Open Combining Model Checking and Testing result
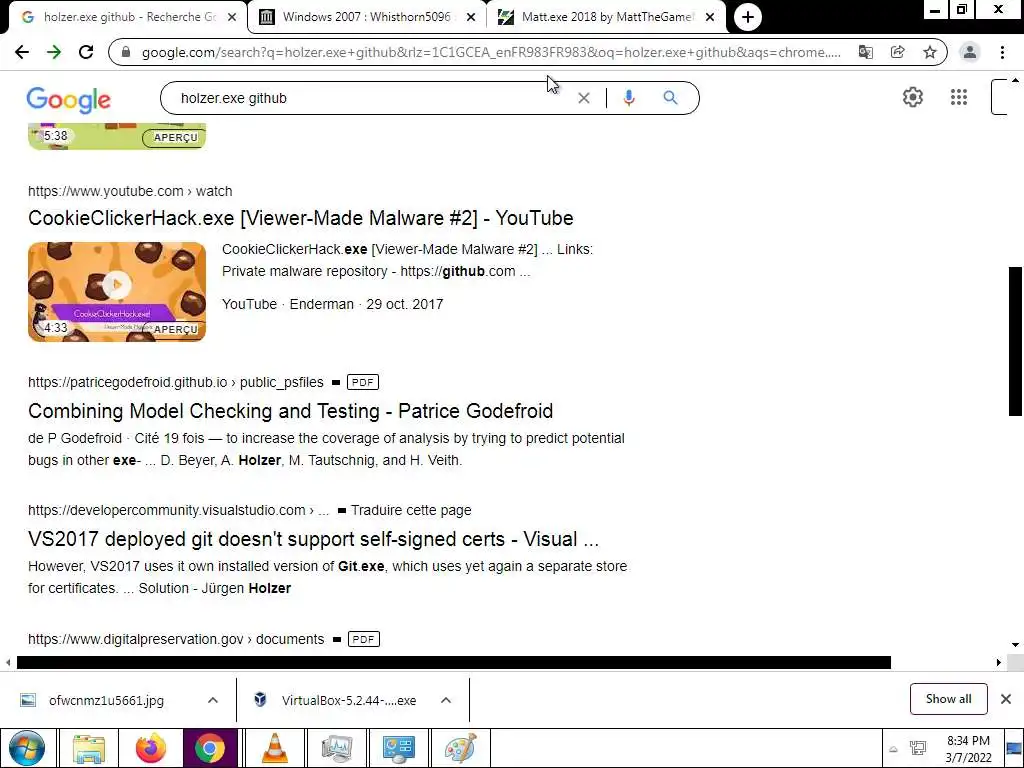1024x768 pixels. [x=291, y=411]
